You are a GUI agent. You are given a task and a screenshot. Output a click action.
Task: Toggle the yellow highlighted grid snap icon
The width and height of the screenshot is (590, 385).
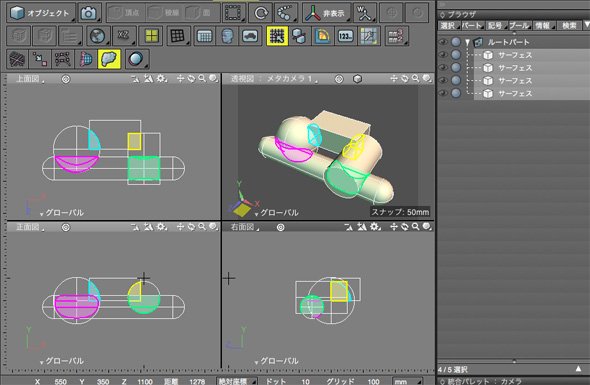[277, 36]
